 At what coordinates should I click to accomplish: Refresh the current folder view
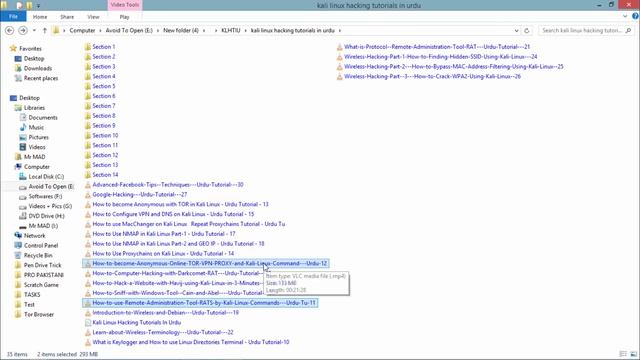527,31
